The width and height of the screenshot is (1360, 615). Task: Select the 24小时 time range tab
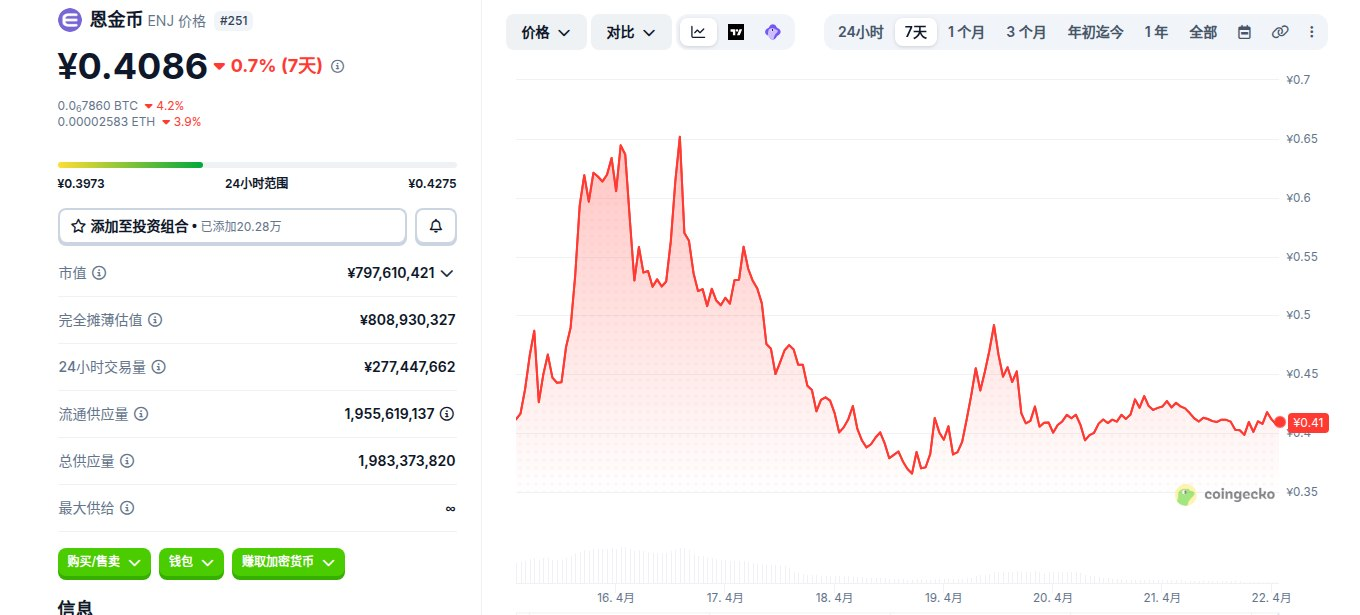tap(860, 32)
